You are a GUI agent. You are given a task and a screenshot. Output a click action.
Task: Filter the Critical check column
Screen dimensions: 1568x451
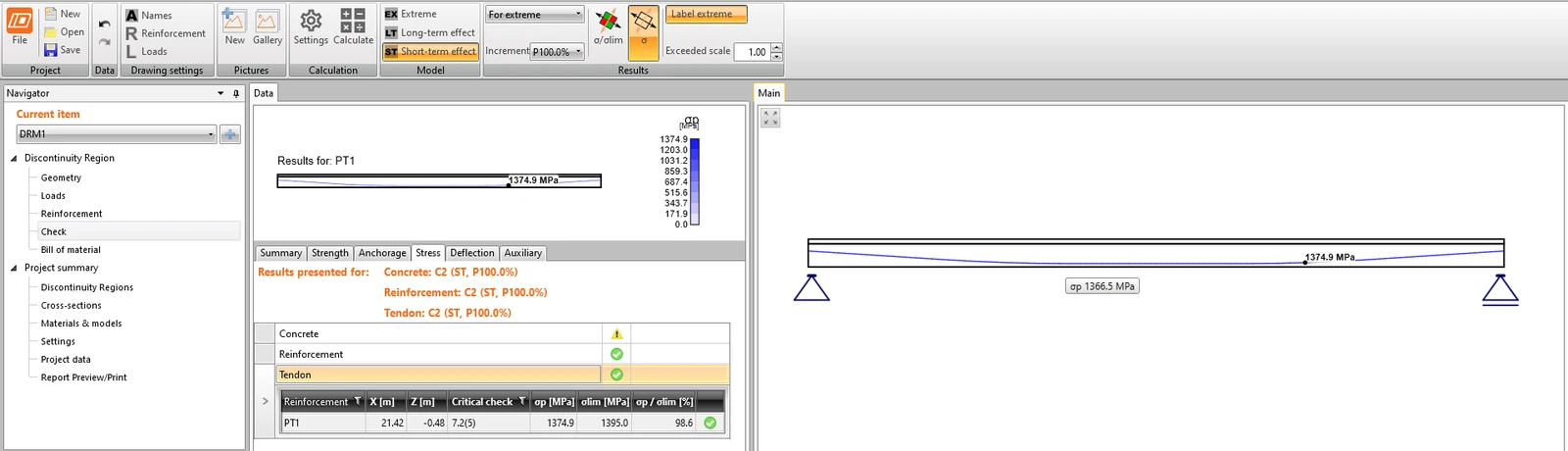[522, 401]
